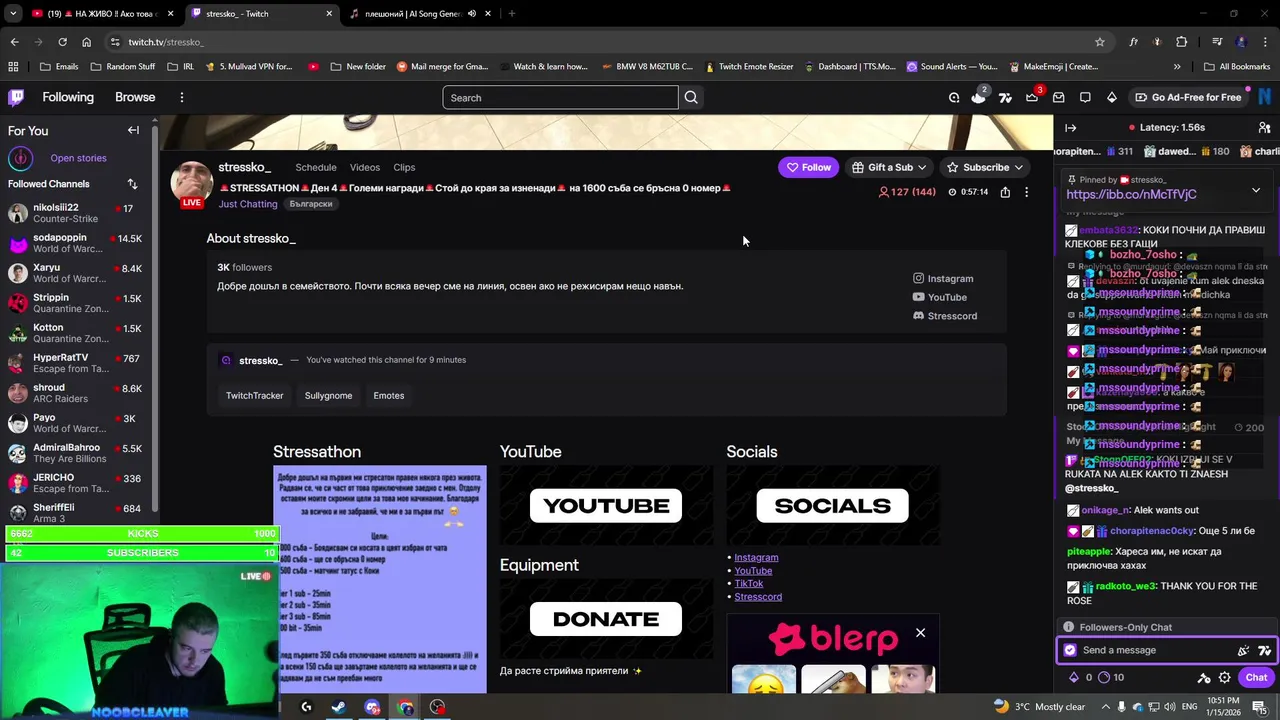Open the three-dot menu beside Browse
This screenshot has width=1280, height=720.
coord(181,97)
